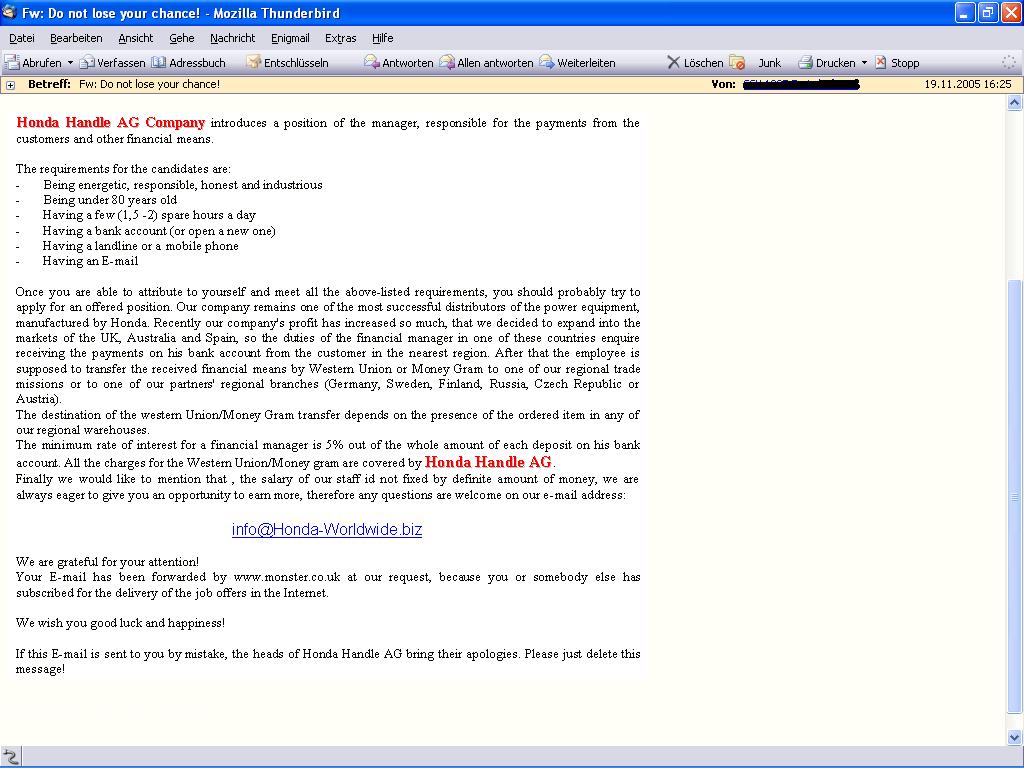
Task: Click the Thunderbird activity throbber icon
Action: coord(1009,63)
